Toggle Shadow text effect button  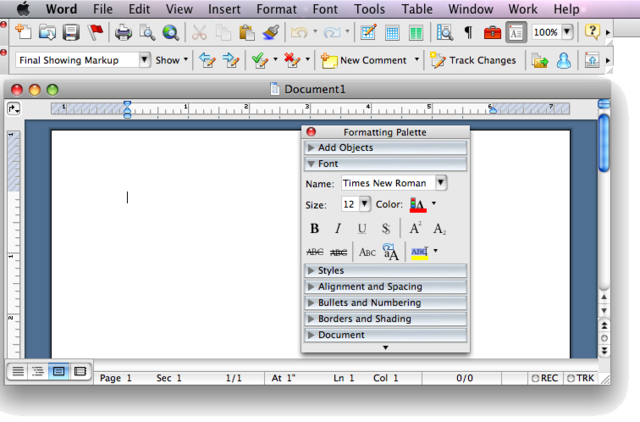[x=386, y=229]
